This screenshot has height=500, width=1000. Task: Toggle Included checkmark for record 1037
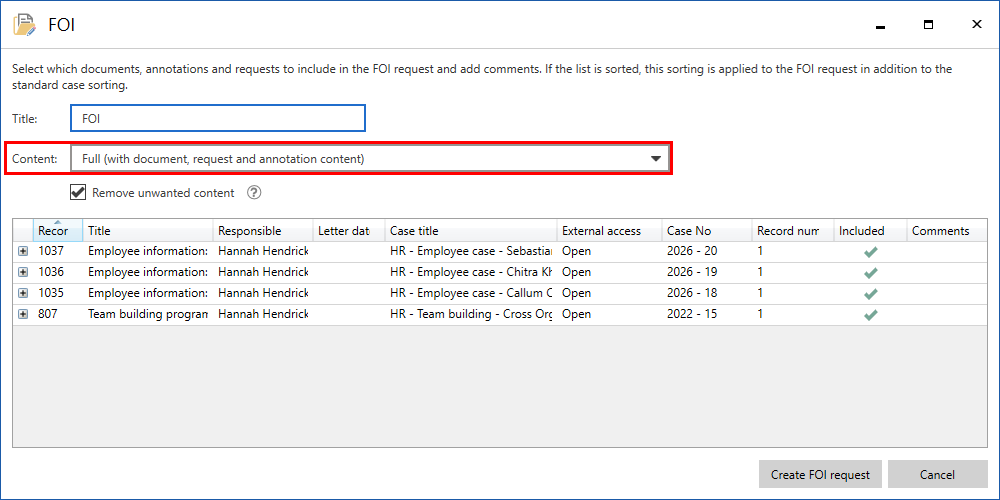tap(870, 252)
